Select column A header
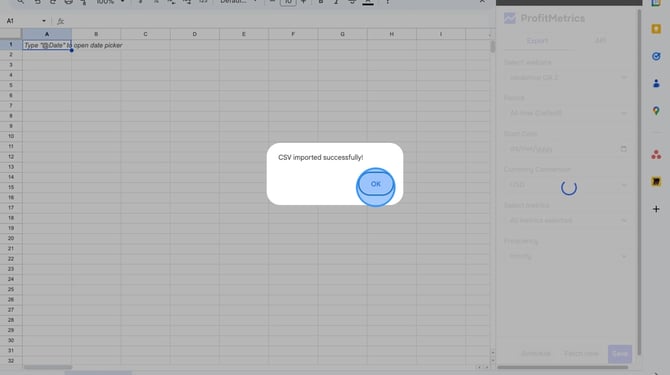Image resolution: width=670 pixels, height=375 pixels. pos(47,34)
